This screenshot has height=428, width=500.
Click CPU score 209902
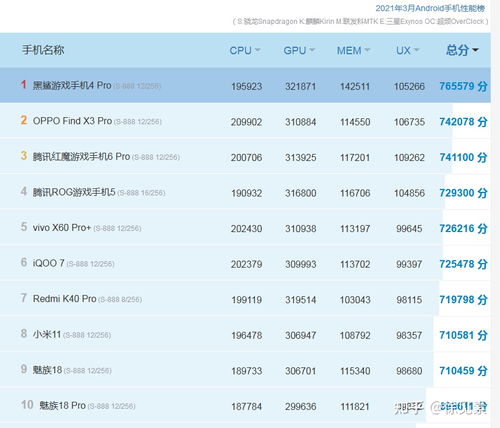click(247, 122)
